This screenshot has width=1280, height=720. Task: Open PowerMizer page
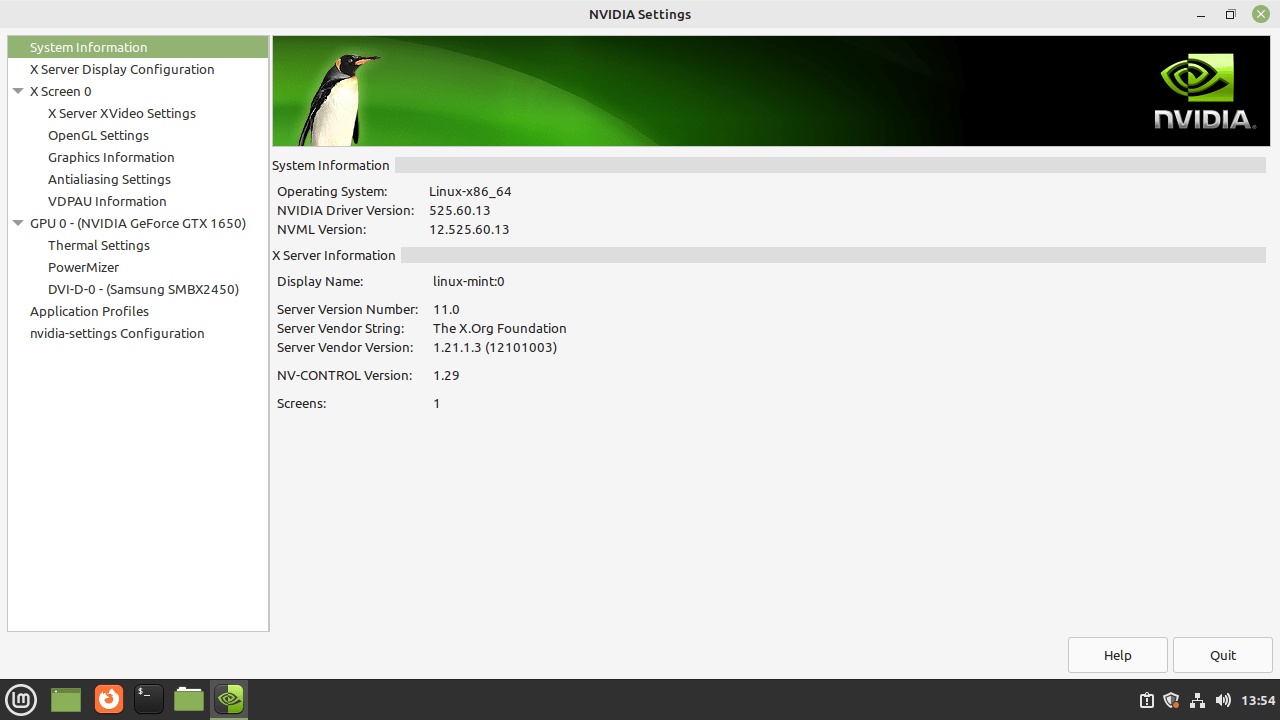click(83, 267)
